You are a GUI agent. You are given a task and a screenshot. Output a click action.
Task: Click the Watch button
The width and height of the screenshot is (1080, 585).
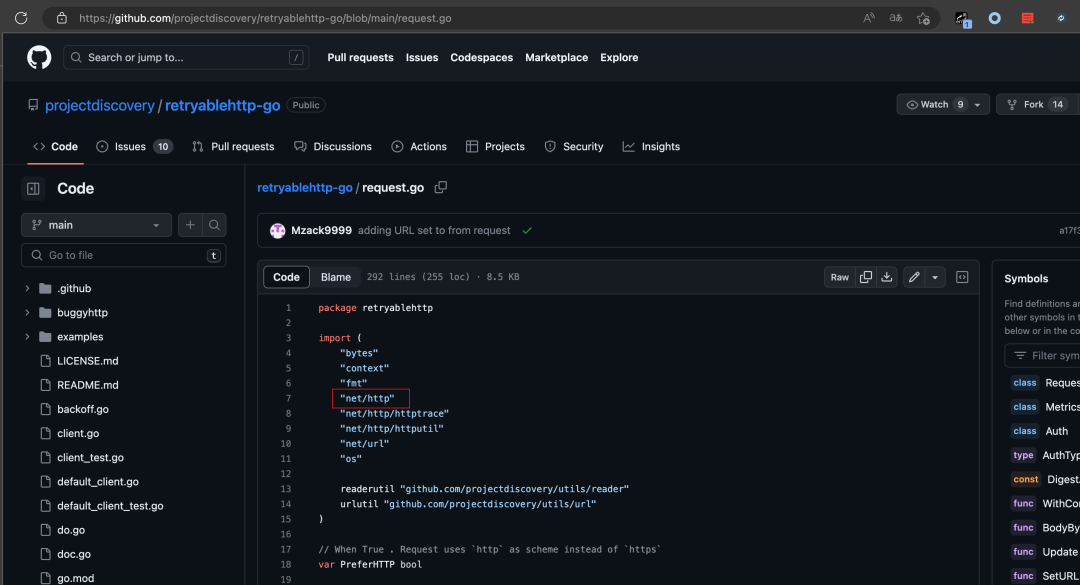pos(933,105)
